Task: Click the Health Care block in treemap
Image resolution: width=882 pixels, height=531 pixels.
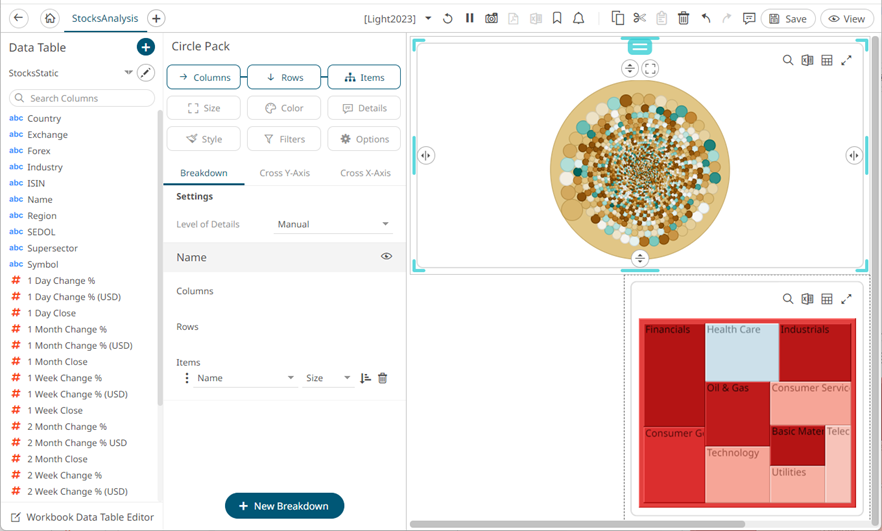Action: click(741, 352)
